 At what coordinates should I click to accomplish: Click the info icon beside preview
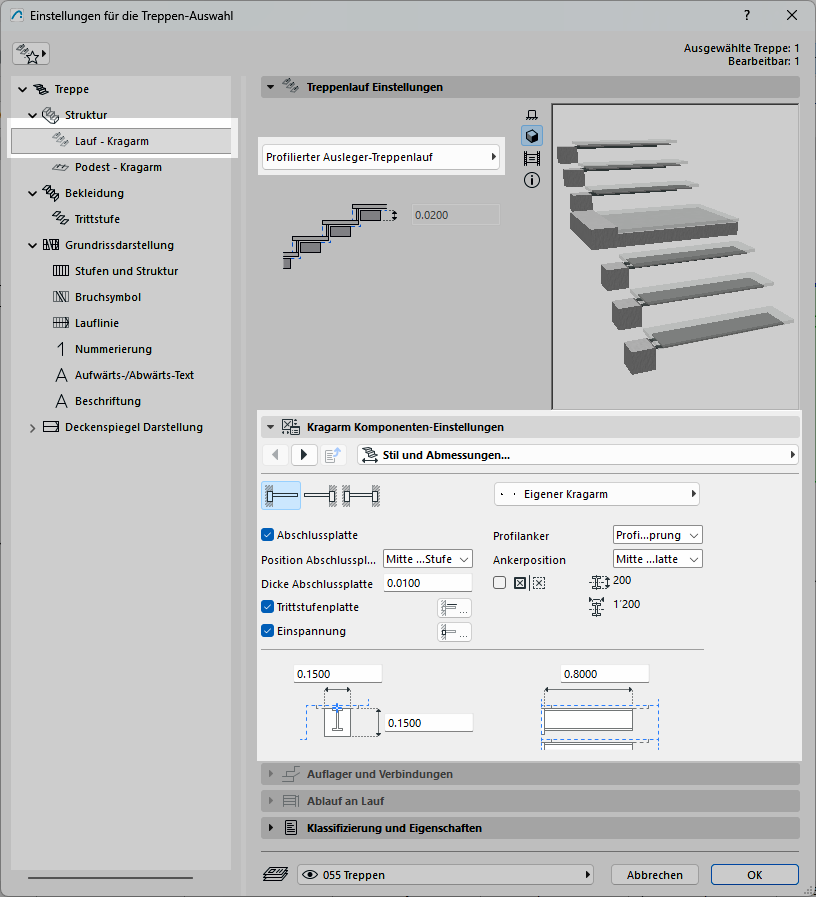(532, 180)
